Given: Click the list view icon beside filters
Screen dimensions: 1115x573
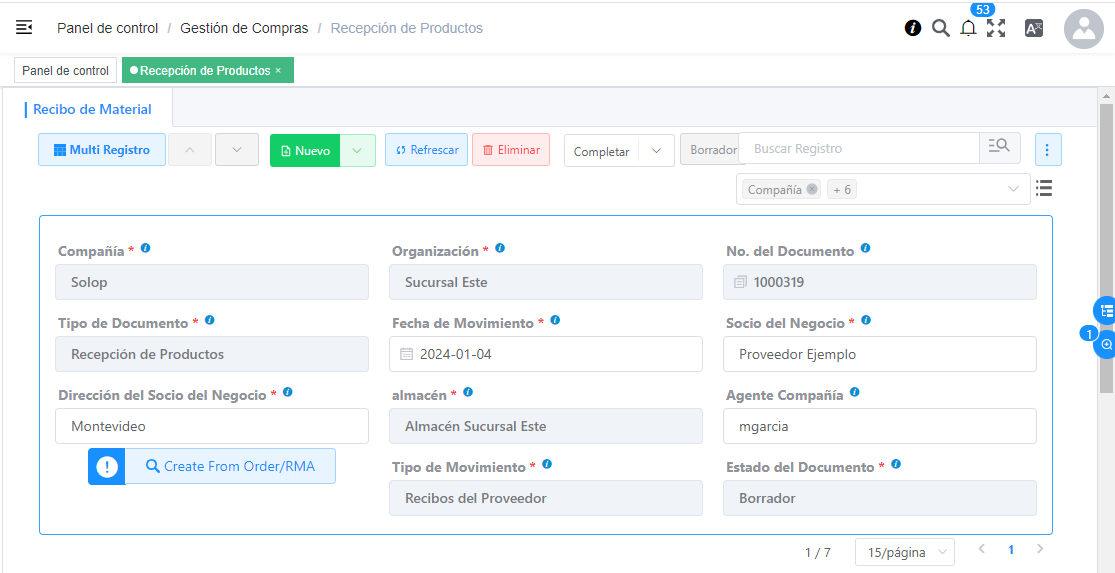Looking at the screenshot, I should click(x=1044, y=188).
